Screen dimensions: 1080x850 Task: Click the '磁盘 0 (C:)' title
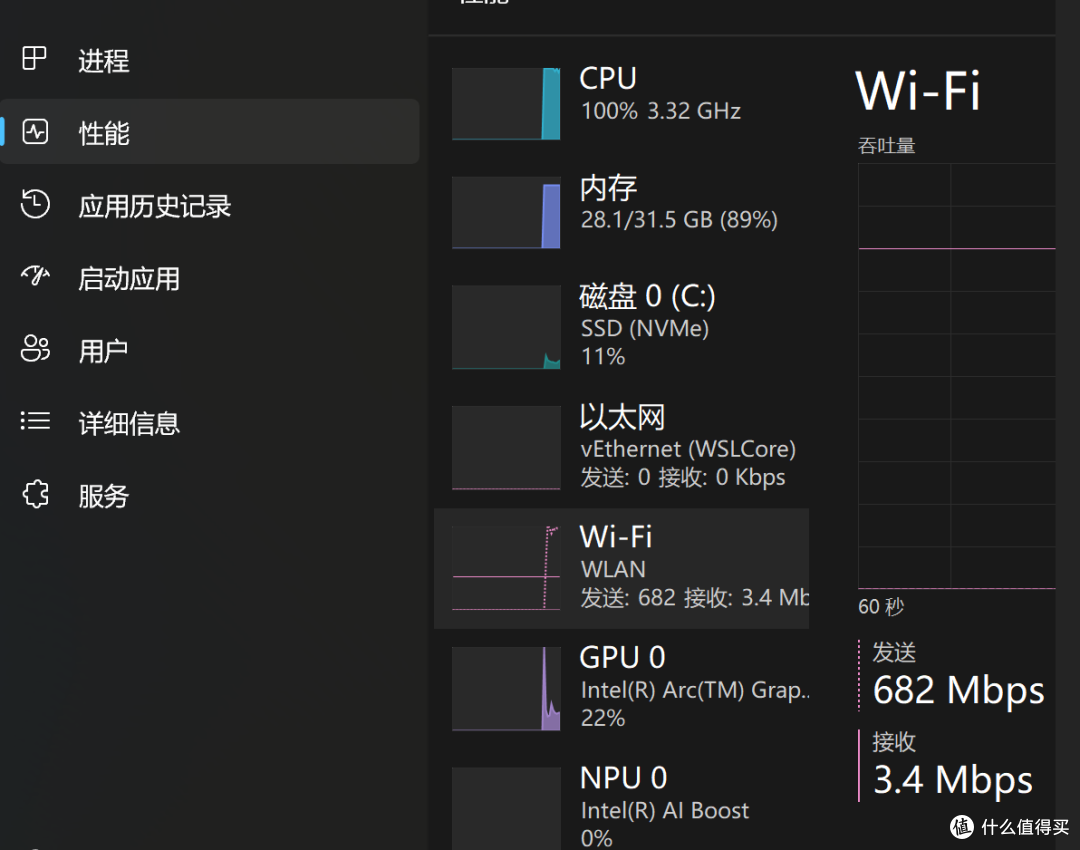tap(647, 296)
